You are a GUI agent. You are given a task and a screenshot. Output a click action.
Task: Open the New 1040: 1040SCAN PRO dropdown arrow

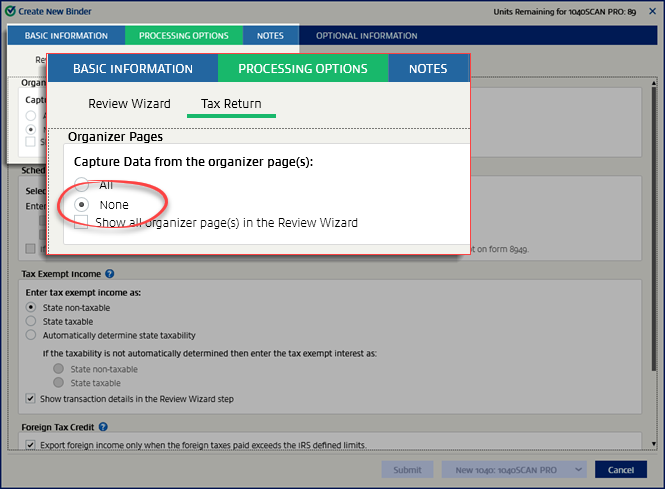tap(577, 470)
